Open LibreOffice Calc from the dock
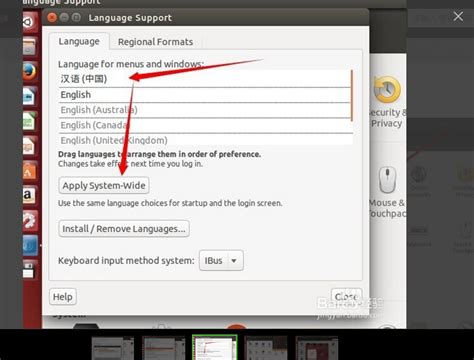This screenshot has width=474, height=360. 29,121
